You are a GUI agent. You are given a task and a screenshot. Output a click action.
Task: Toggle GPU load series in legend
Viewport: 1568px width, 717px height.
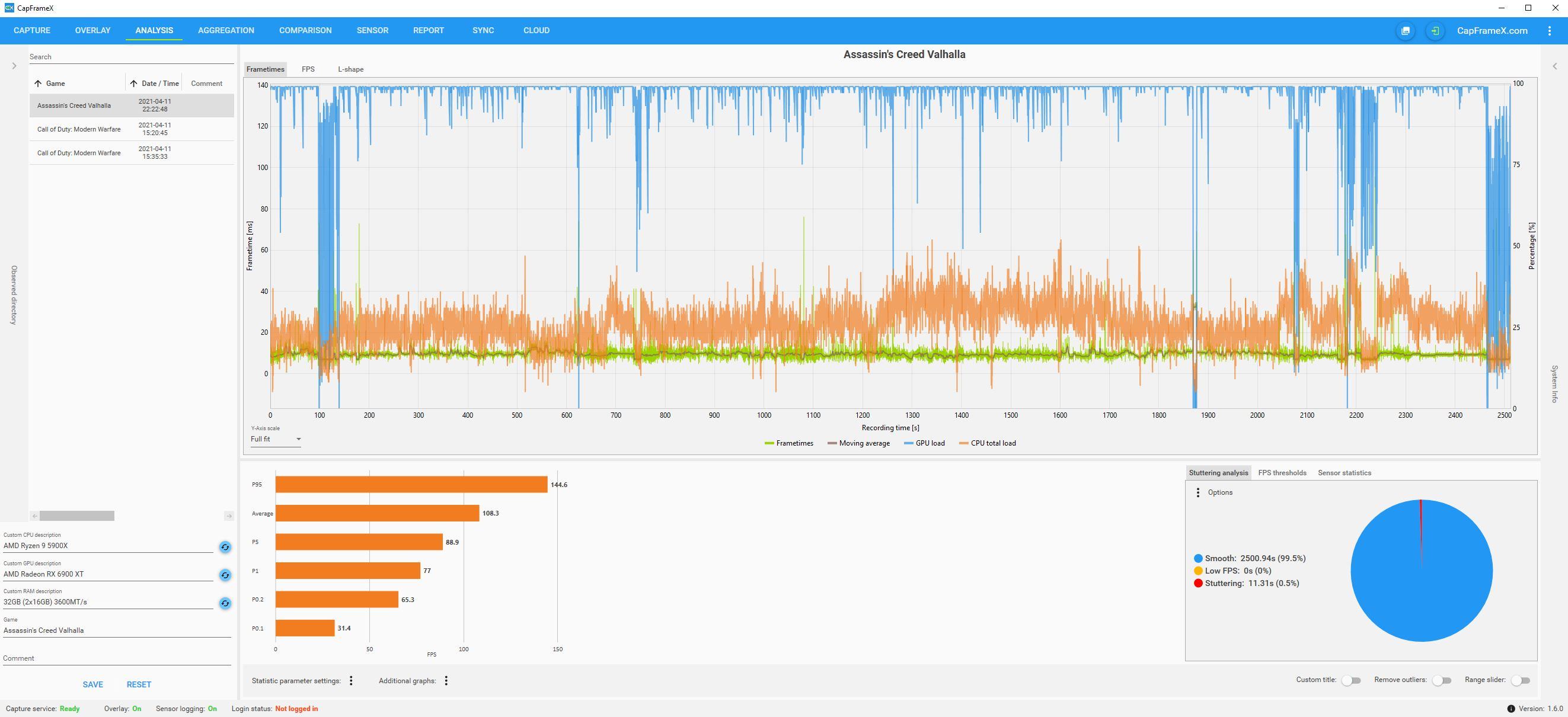pos(925,443)
